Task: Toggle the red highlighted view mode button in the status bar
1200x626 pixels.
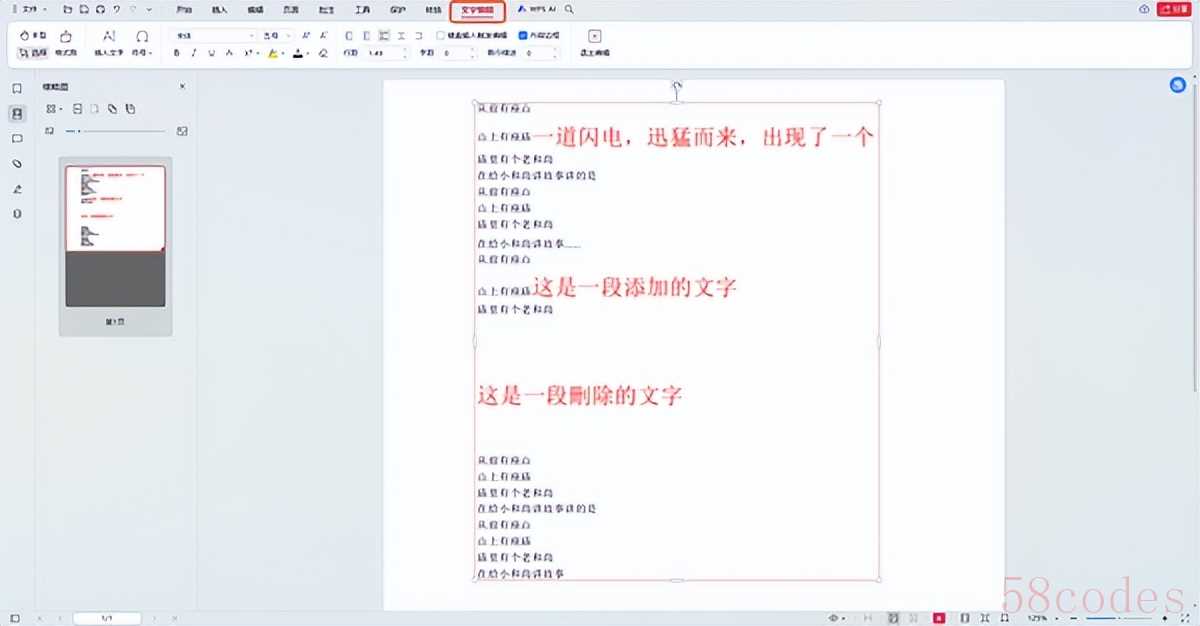Action: coord(938,618)
